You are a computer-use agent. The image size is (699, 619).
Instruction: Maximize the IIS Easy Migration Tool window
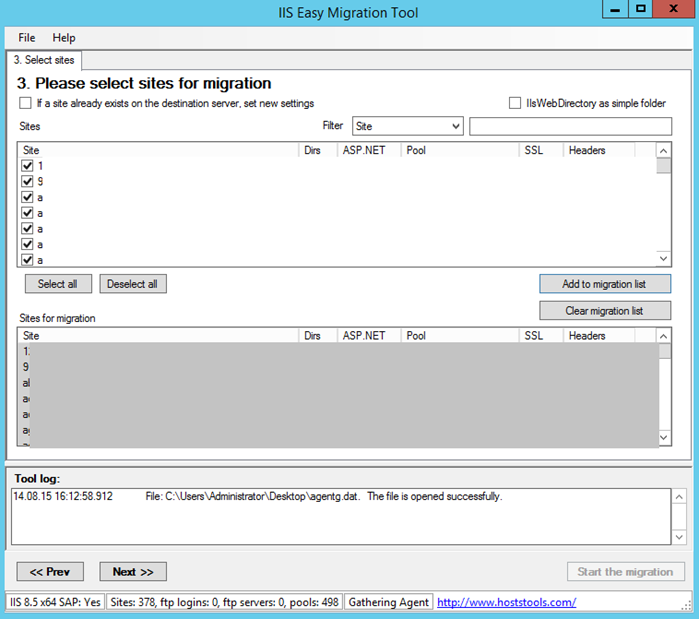point(641,9)
